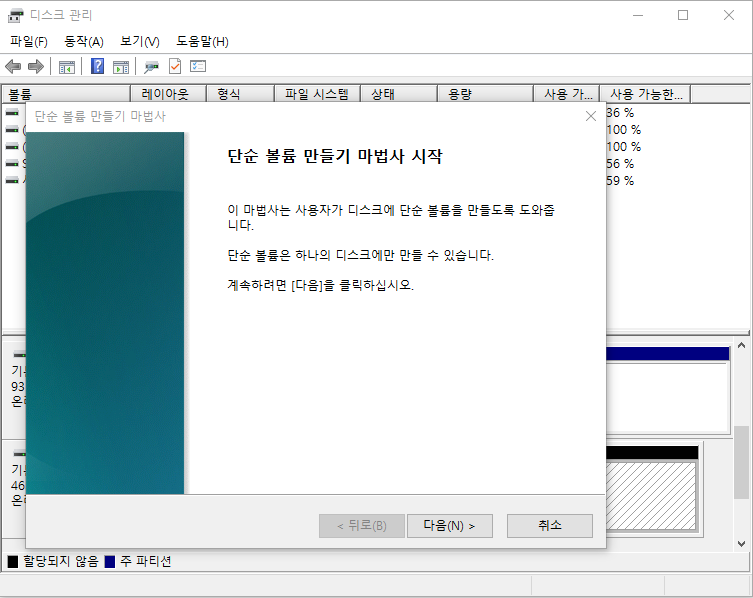Open the 동작(A) menu

[x=84, y=42]
